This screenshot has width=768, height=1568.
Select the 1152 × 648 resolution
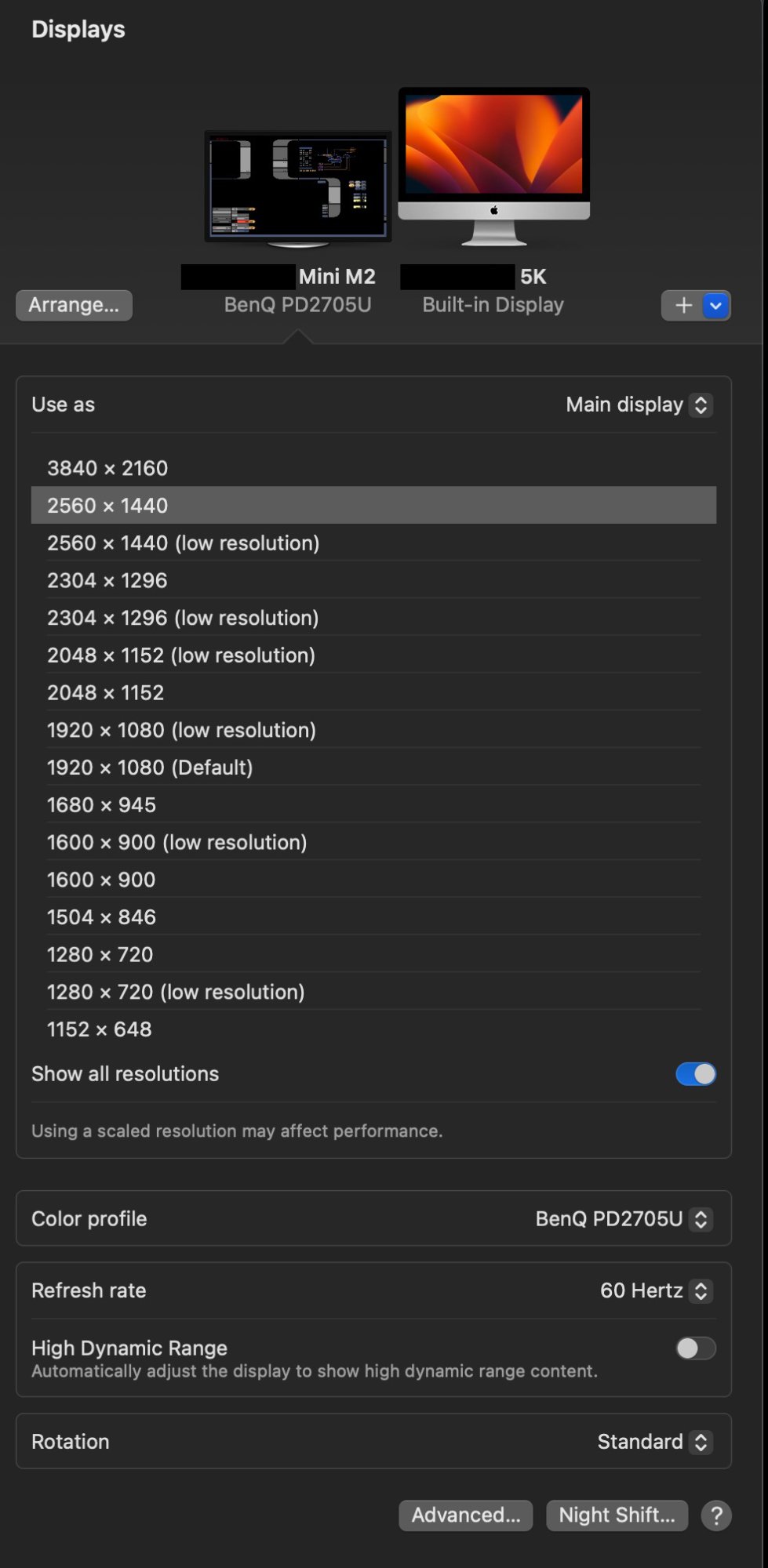click(100, 1029)
